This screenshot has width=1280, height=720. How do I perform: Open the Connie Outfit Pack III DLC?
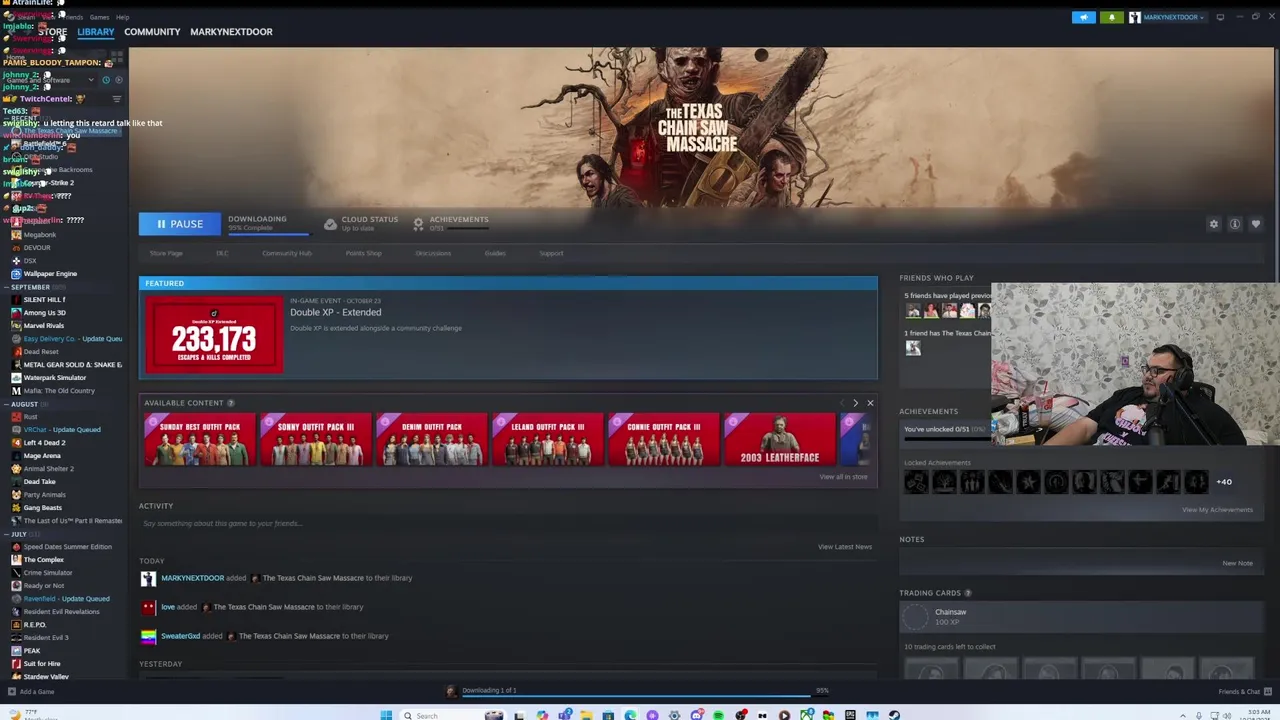[663, 440]
